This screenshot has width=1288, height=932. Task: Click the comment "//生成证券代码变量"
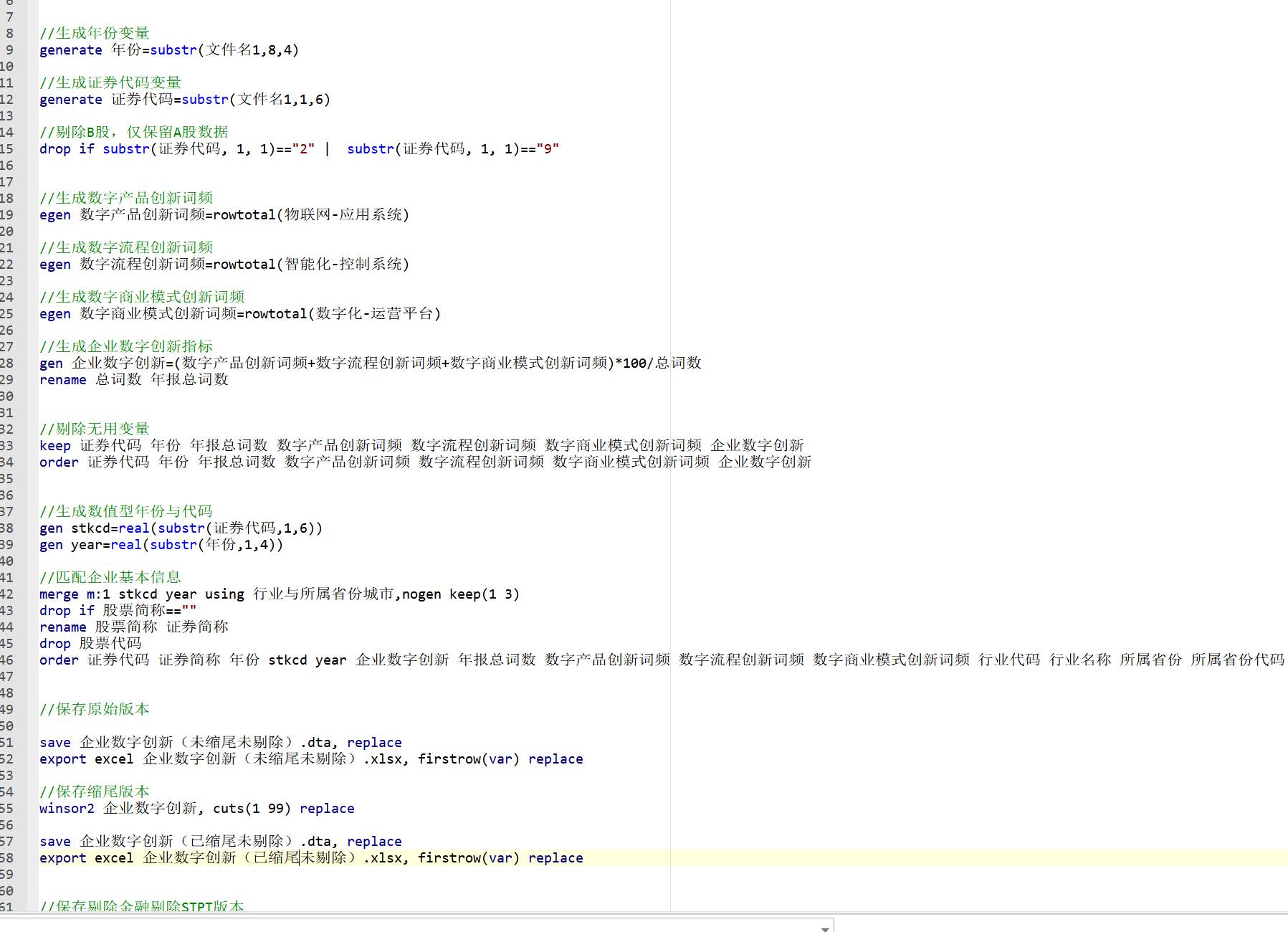(110, 82)
